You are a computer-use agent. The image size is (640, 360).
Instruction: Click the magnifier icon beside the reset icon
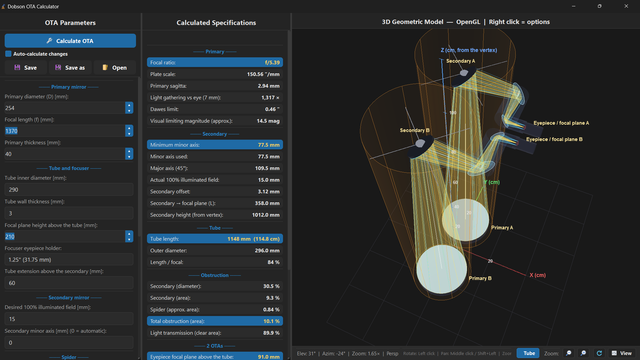[x=584, y=353]
